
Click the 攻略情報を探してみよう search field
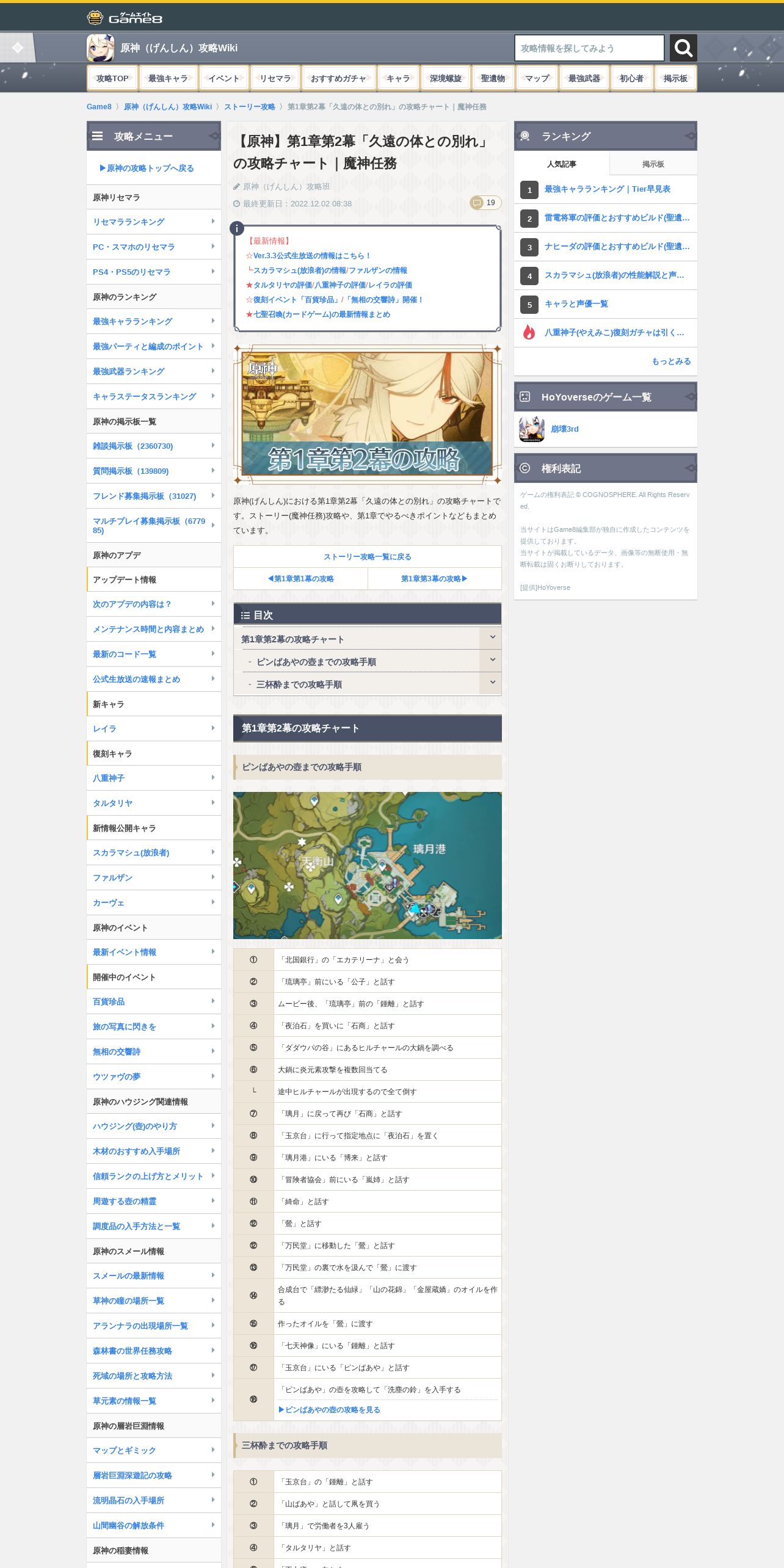click(589, 48)
